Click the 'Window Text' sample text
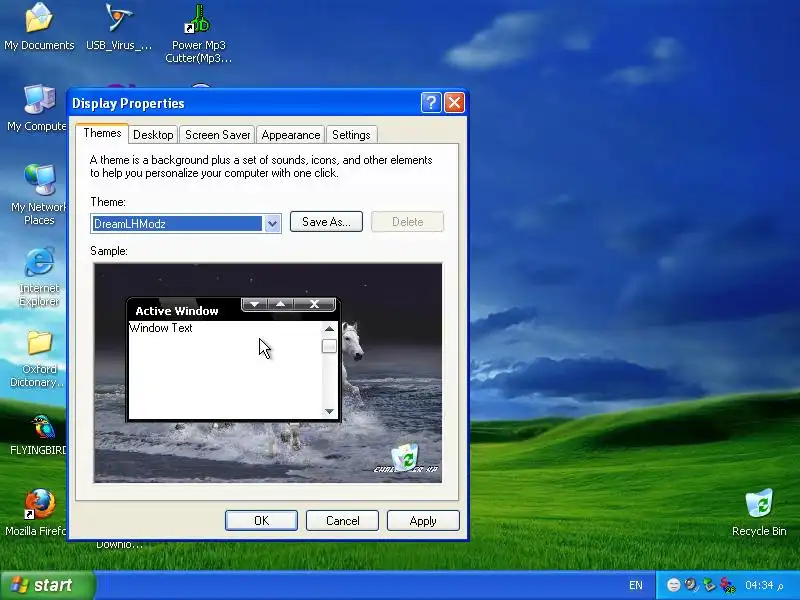Viewport: 800px width, 600px height. 161,328
